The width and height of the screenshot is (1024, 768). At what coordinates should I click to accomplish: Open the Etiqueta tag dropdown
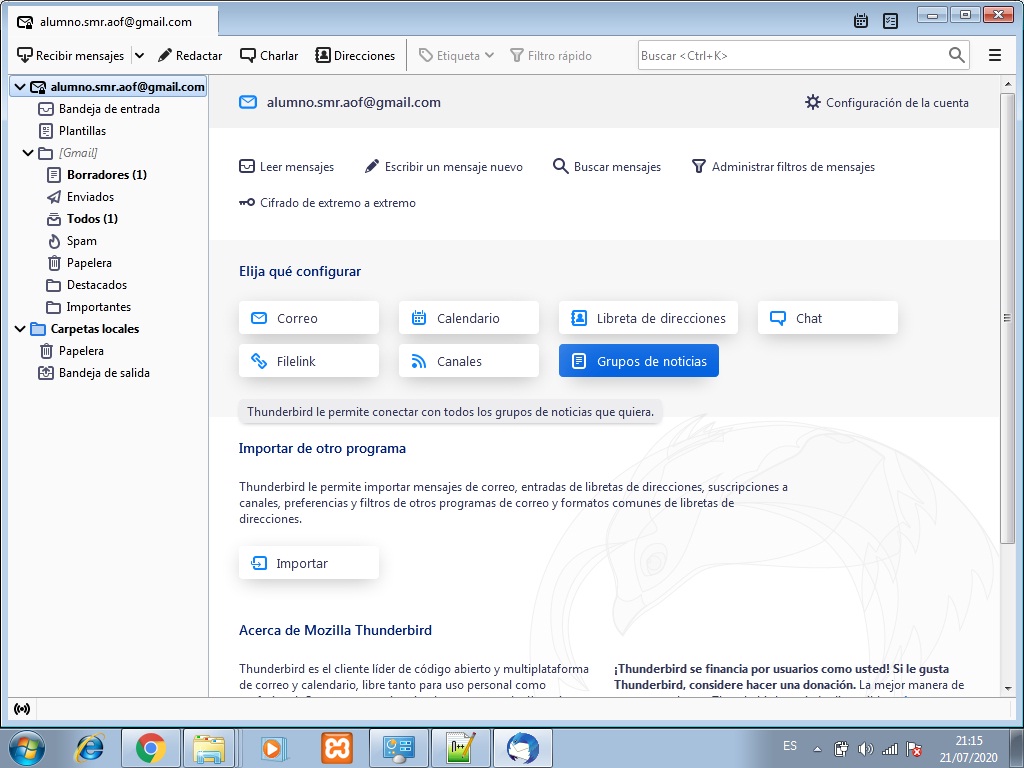456,56
